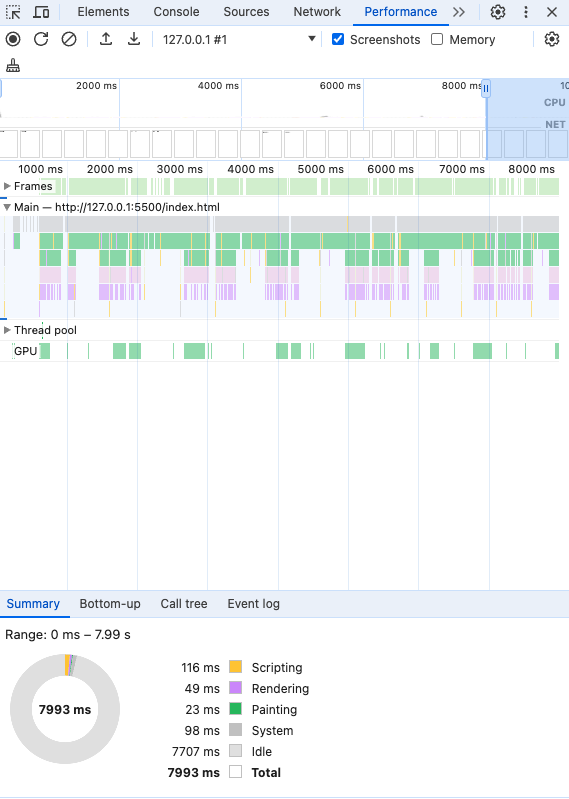Image resolution: width=569 pixels, height=799 pixels.
Task: Collapse the Main thread track
Action: tap(7, 207)
